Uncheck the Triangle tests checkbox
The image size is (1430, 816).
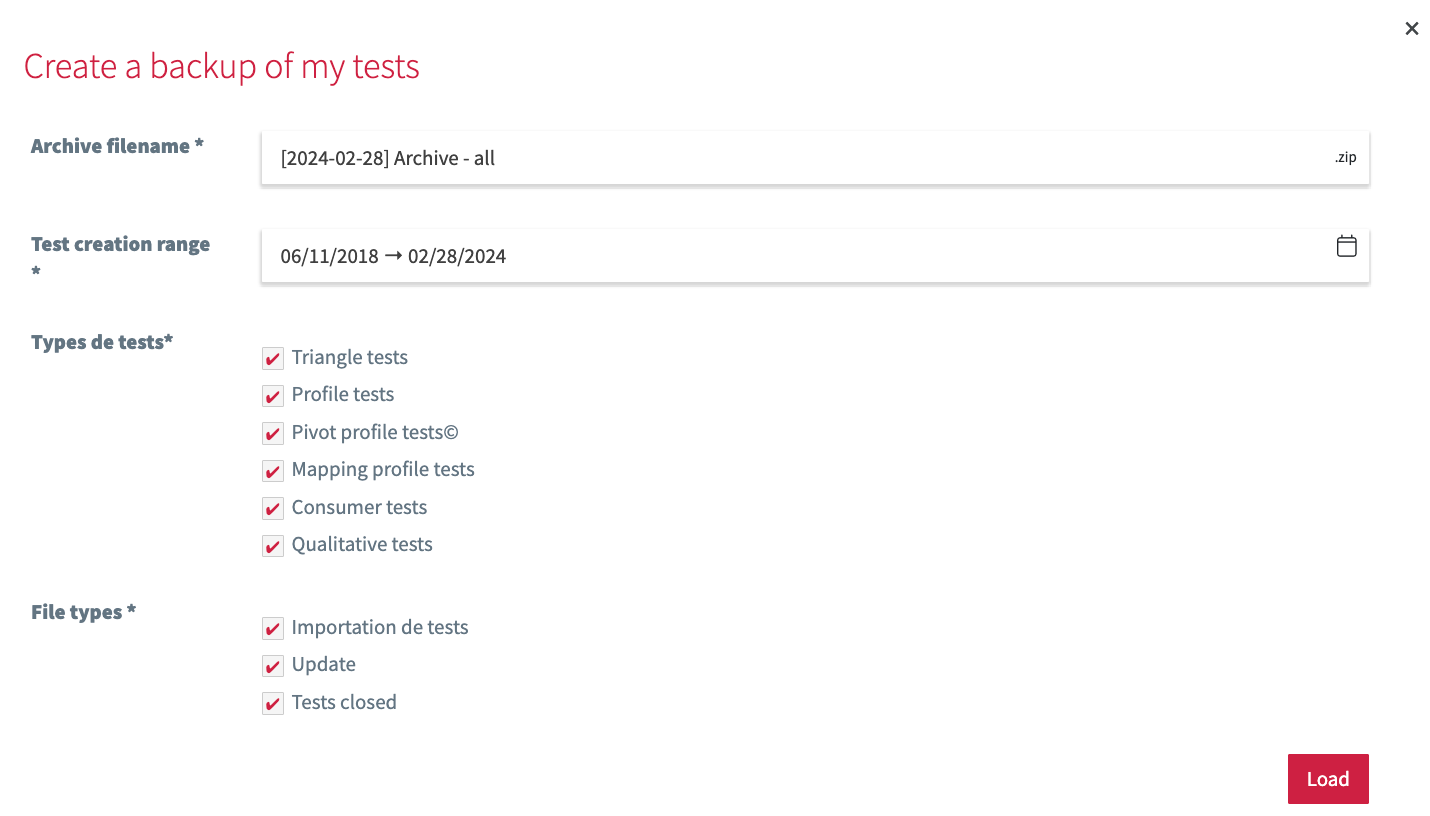[272, 357]
